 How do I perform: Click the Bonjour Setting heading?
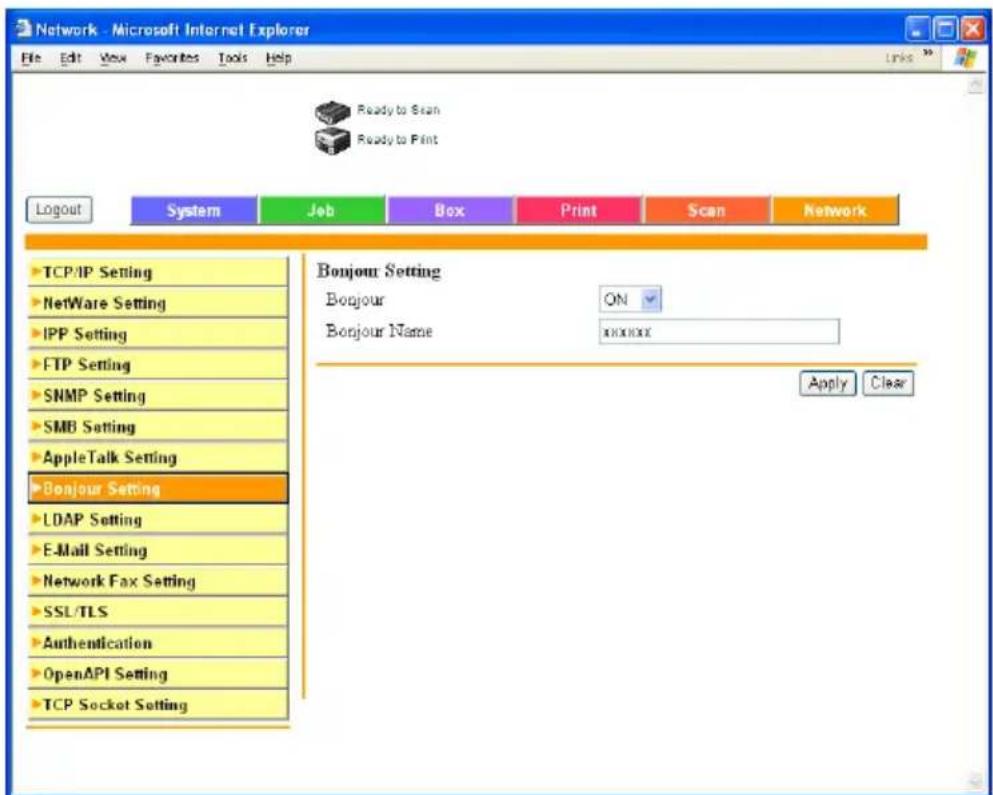click(379, 271)
